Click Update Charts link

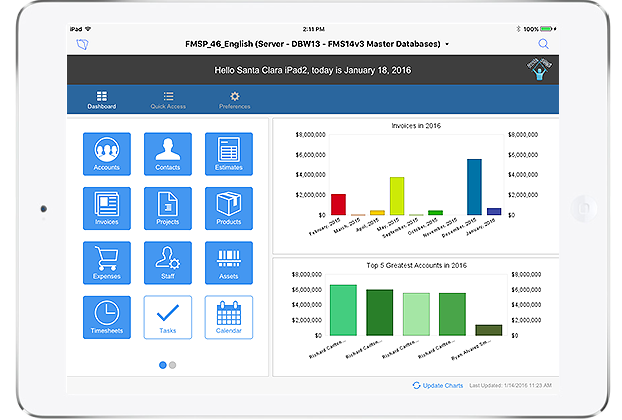click(x=438, y=385)
